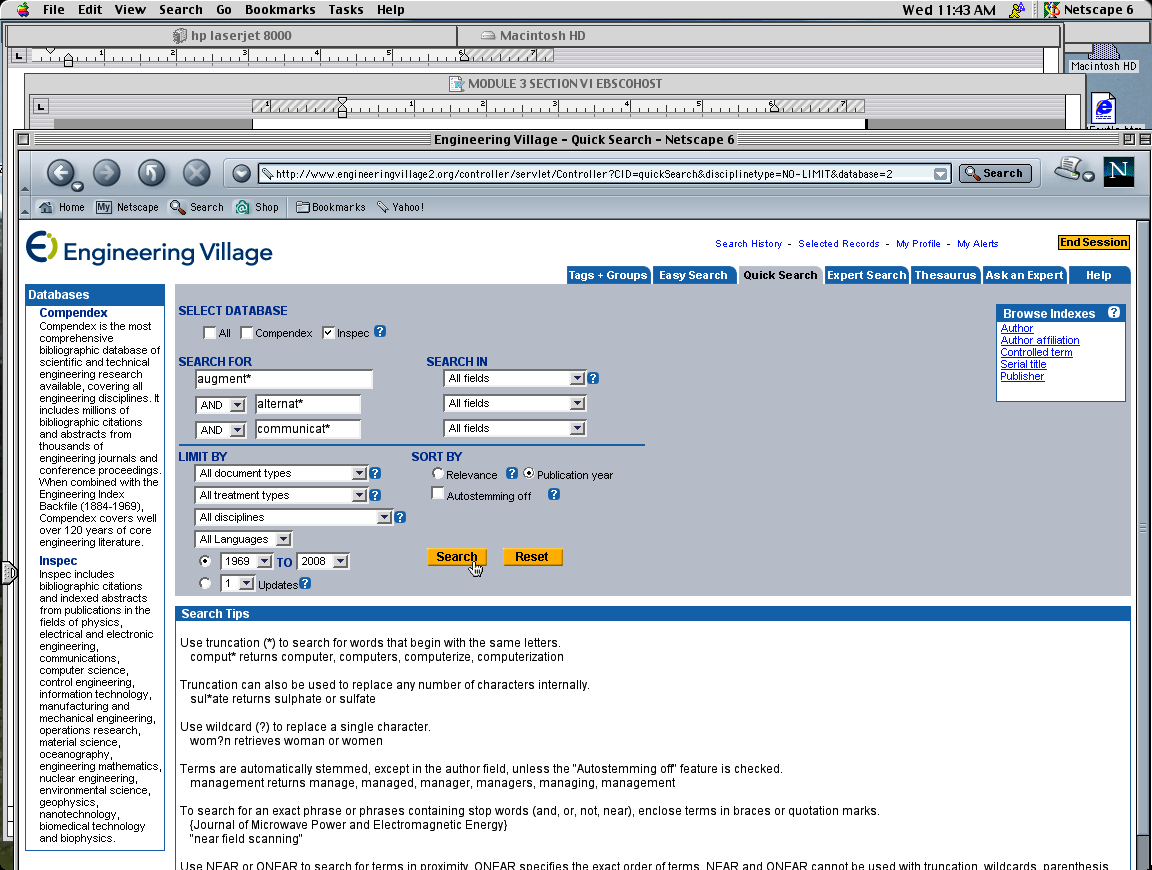This screenshot has height=870, width=1152.
Task: Open help for All disciplines
Action: 400,517
